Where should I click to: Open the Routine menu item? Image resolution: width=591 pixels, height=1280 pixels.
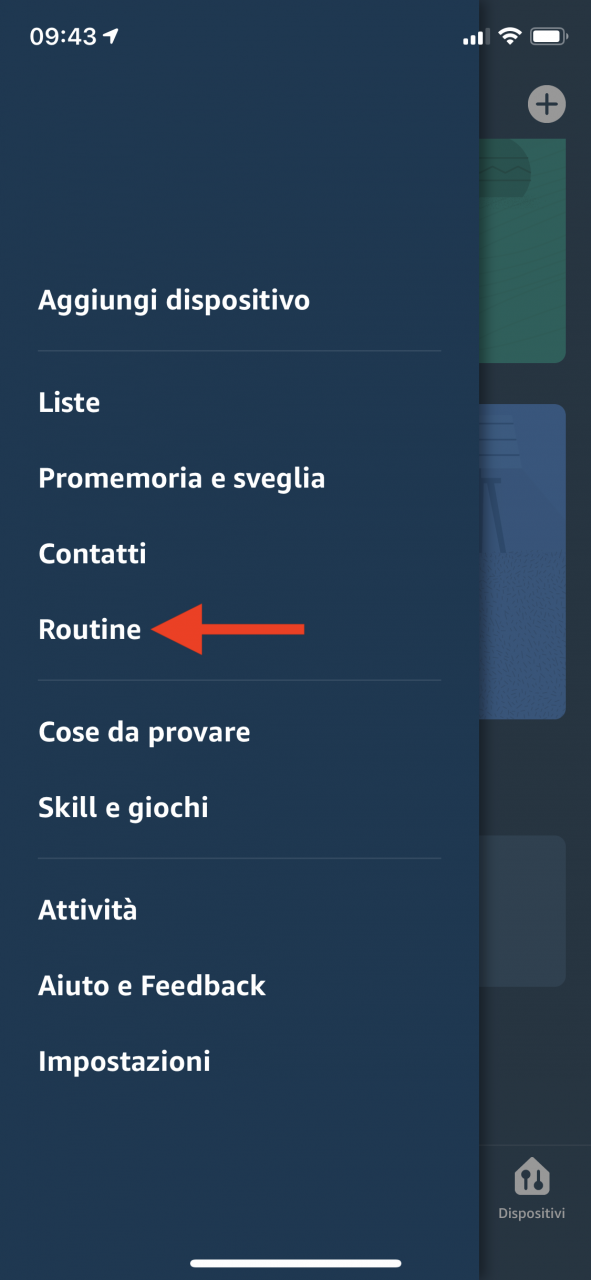tap(90, 629)
